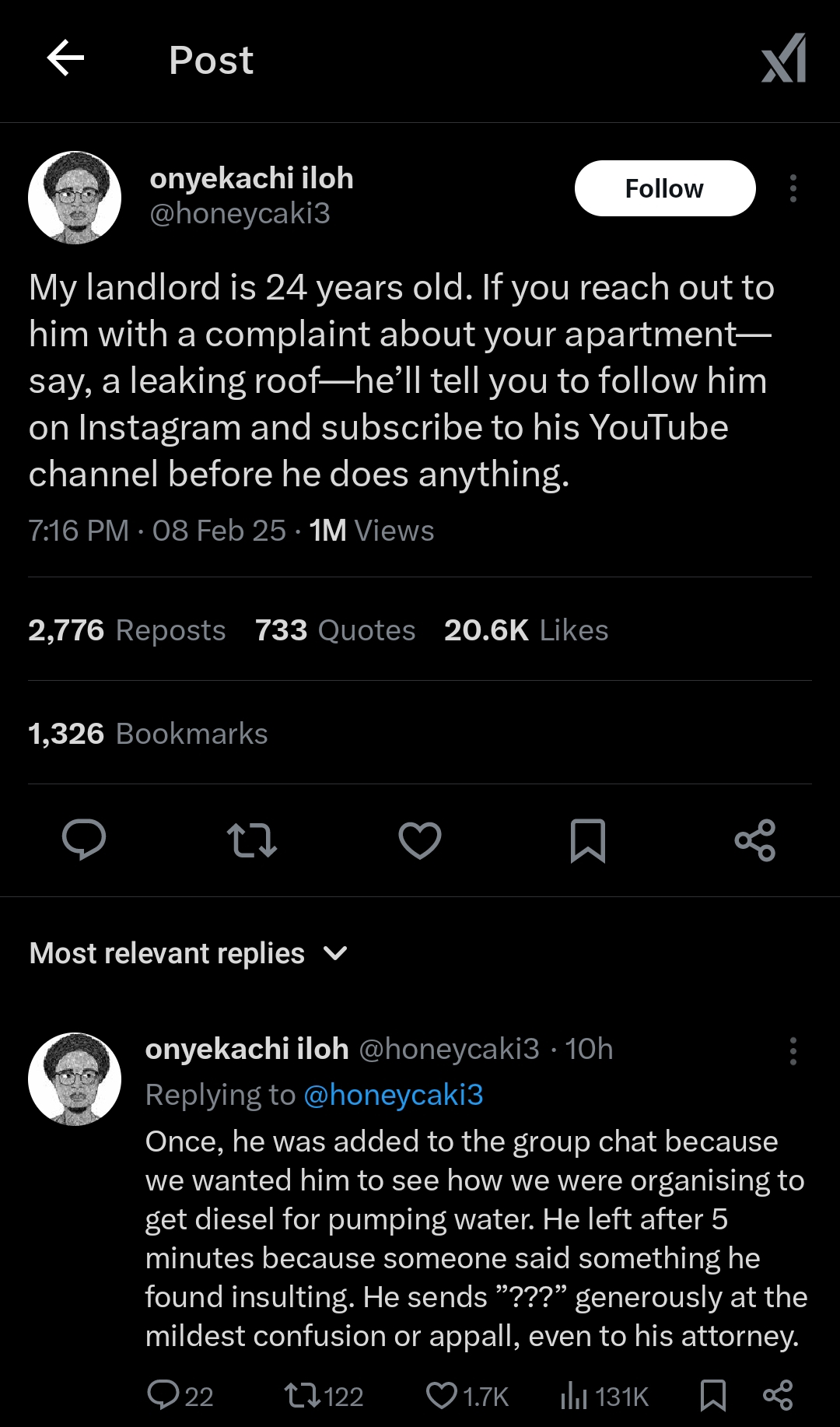View the 2,776 Reposts list
Screen dimensions: 840x1427
(127, 630)
